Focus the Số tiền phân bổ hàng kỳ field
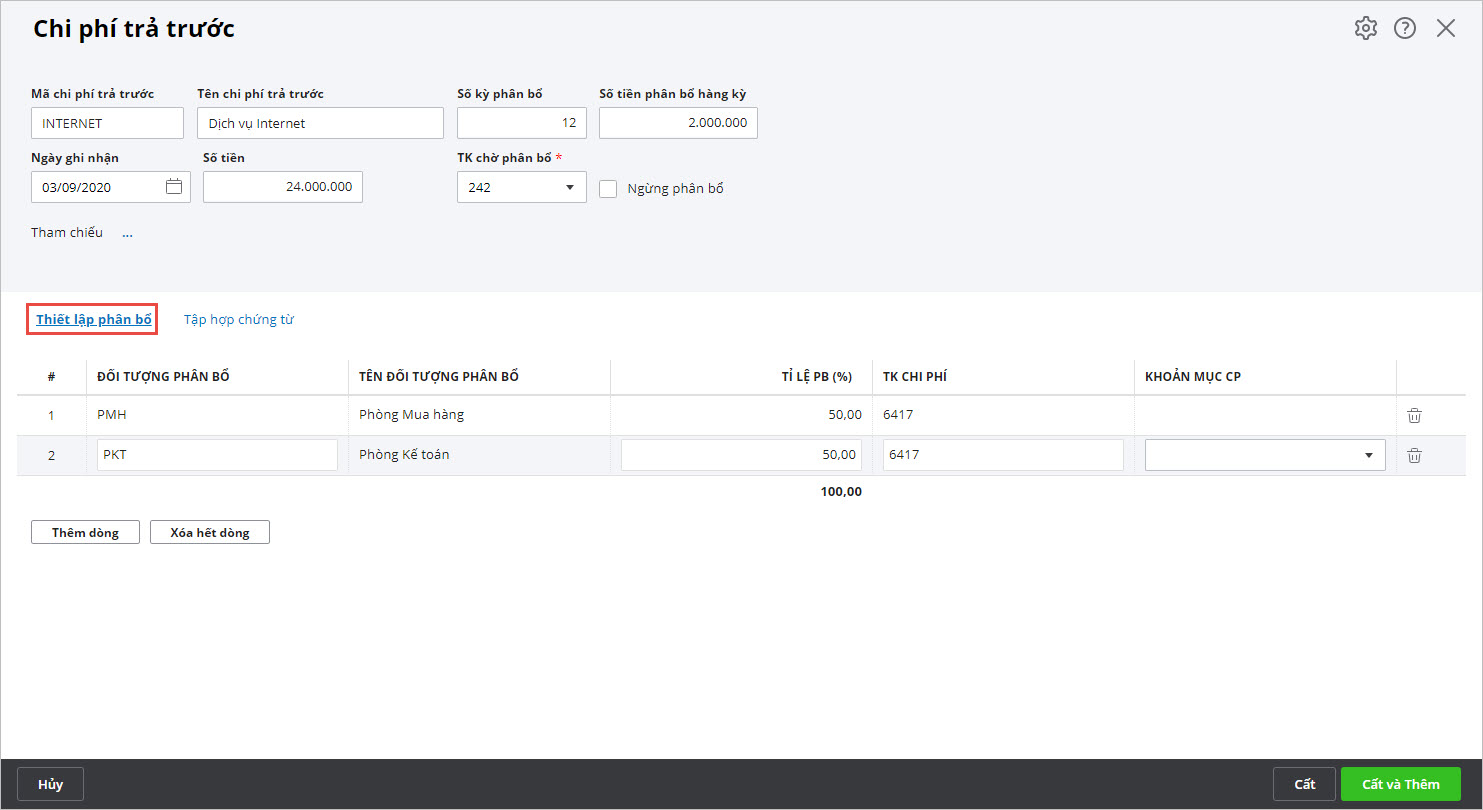The width and height of the screenshot is (1483, 810). [678, 123]
